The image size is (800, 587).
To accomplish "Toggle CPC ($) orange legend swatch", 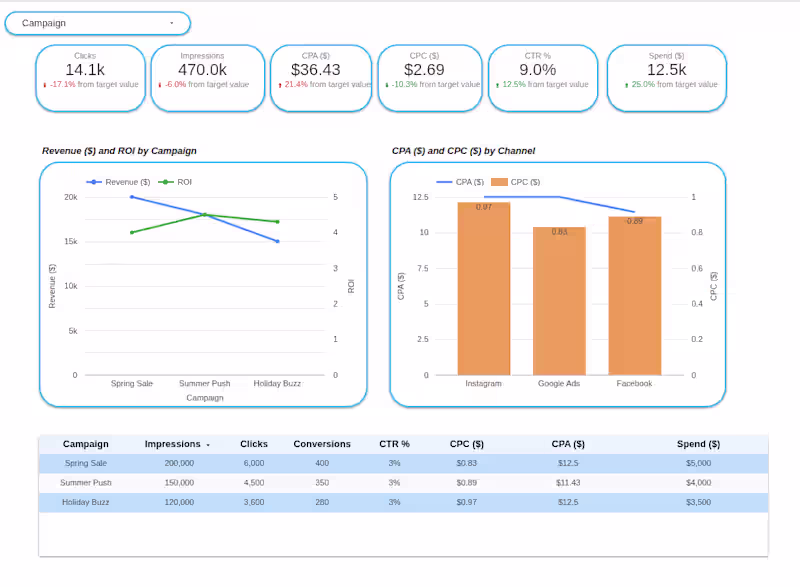I will (499, 182).
